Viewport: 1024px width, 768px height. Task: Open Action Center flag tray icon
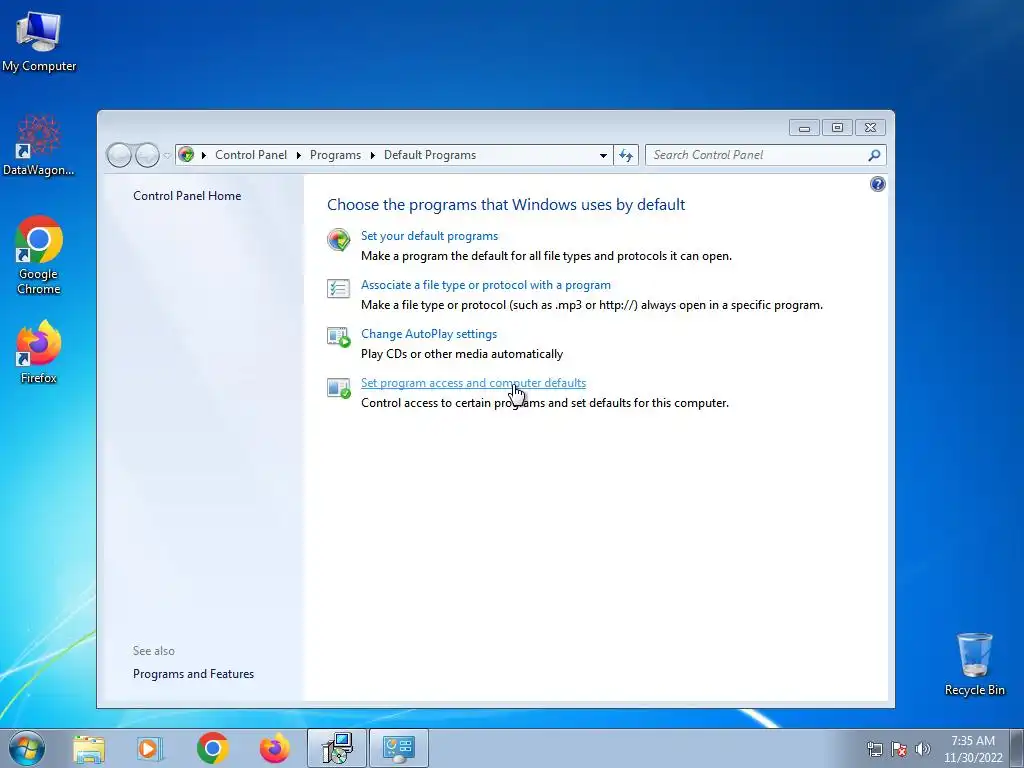(x=899, y=749)
